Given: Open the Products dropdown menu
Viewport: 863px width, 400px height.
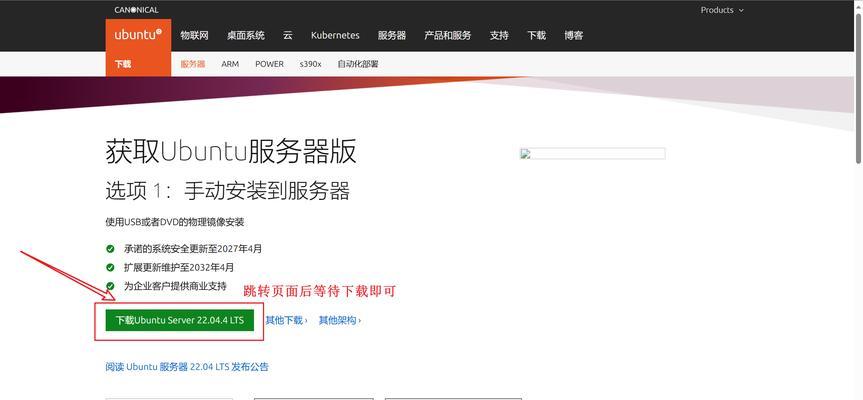Looking at the screenshot, I should coord(722,10).
